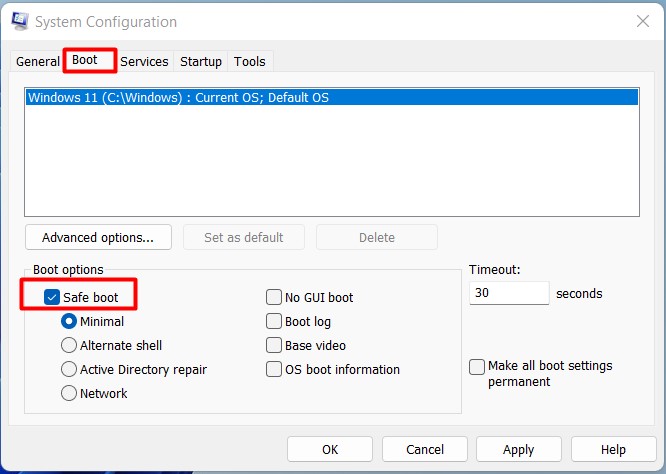Click the System Configuration title bar icon
The image size is (666, 474).
click(19, 21)
